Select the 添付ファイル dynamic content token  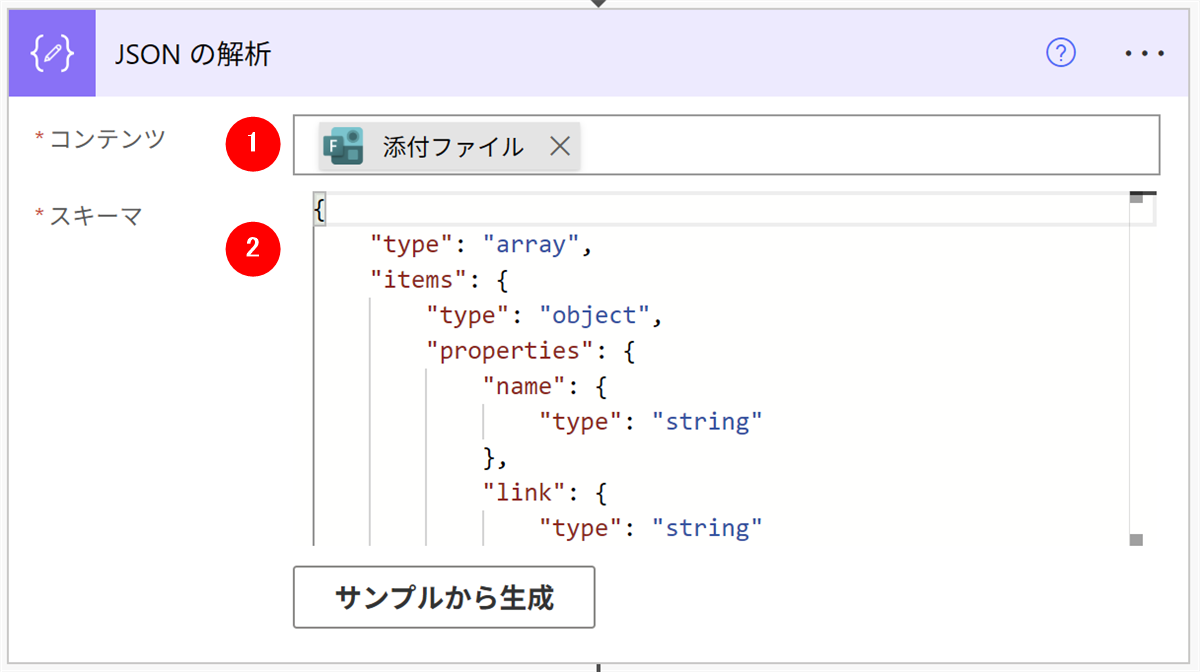tap(452, 147)
